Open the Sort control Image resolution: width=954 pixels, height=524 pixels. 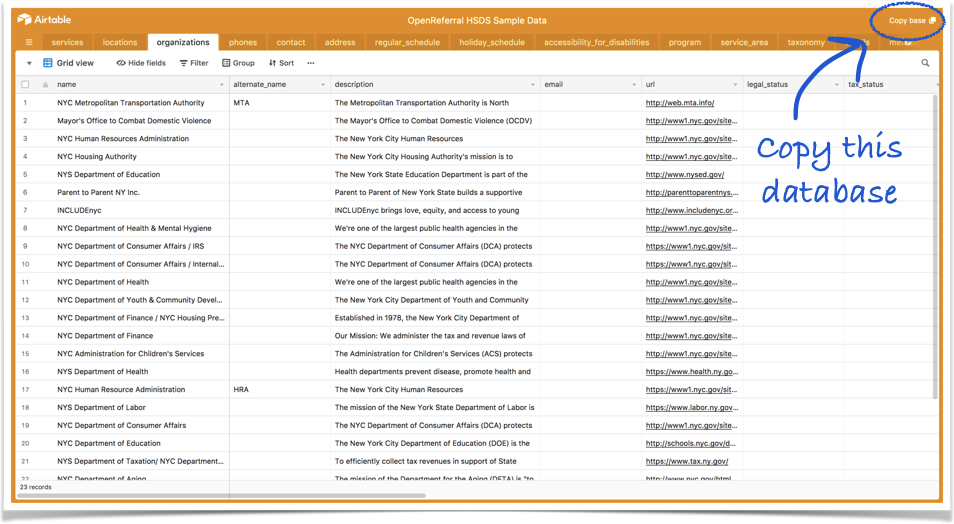pos(282,63)
